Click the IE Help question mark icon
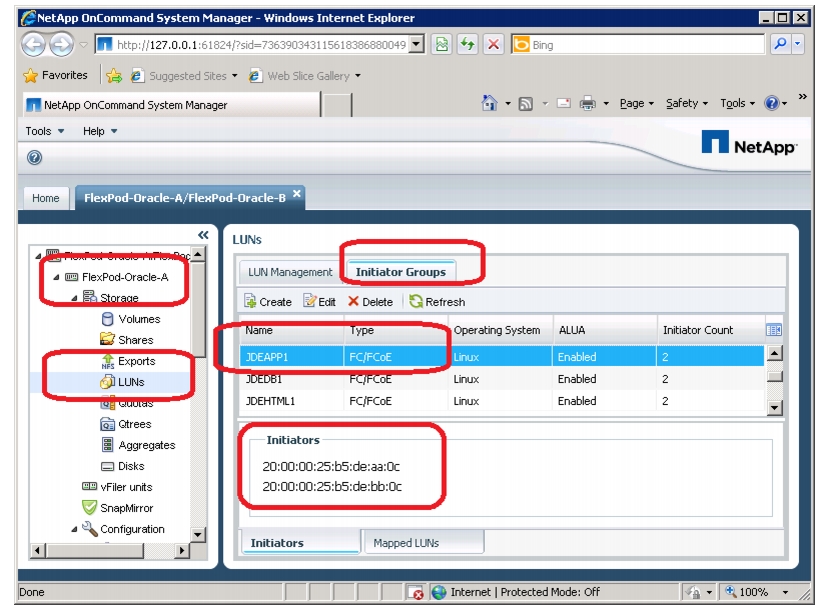Image resolution: width=821 pixels, height=614 pixels. [772, 103]
